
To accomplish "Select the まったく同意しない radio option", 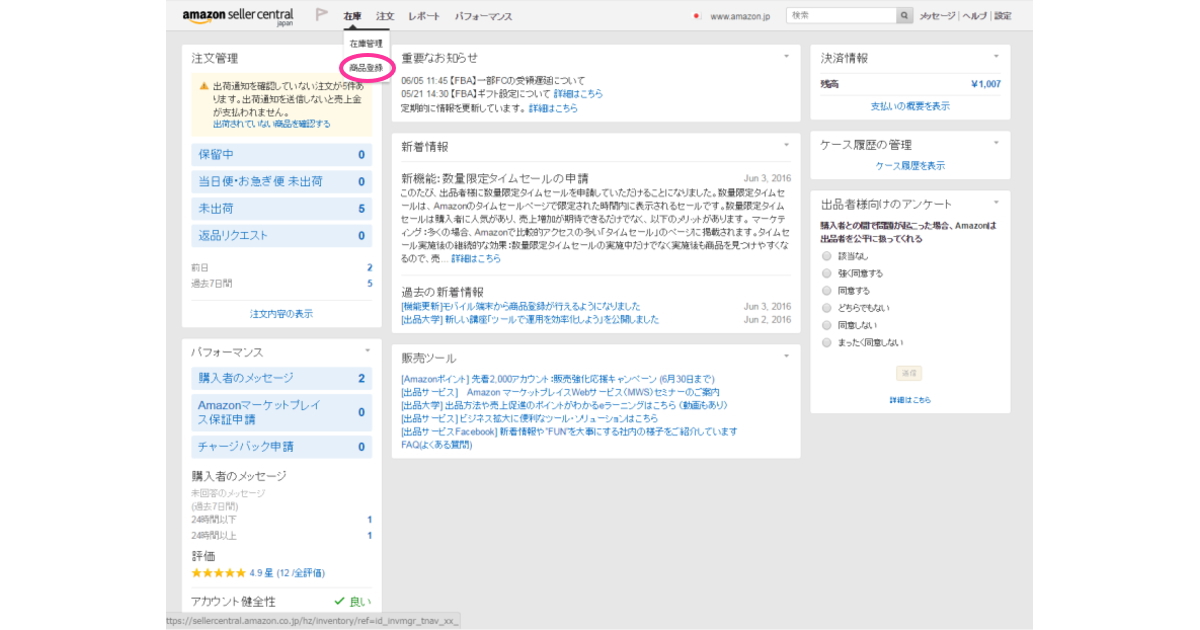I will [826, 343].
